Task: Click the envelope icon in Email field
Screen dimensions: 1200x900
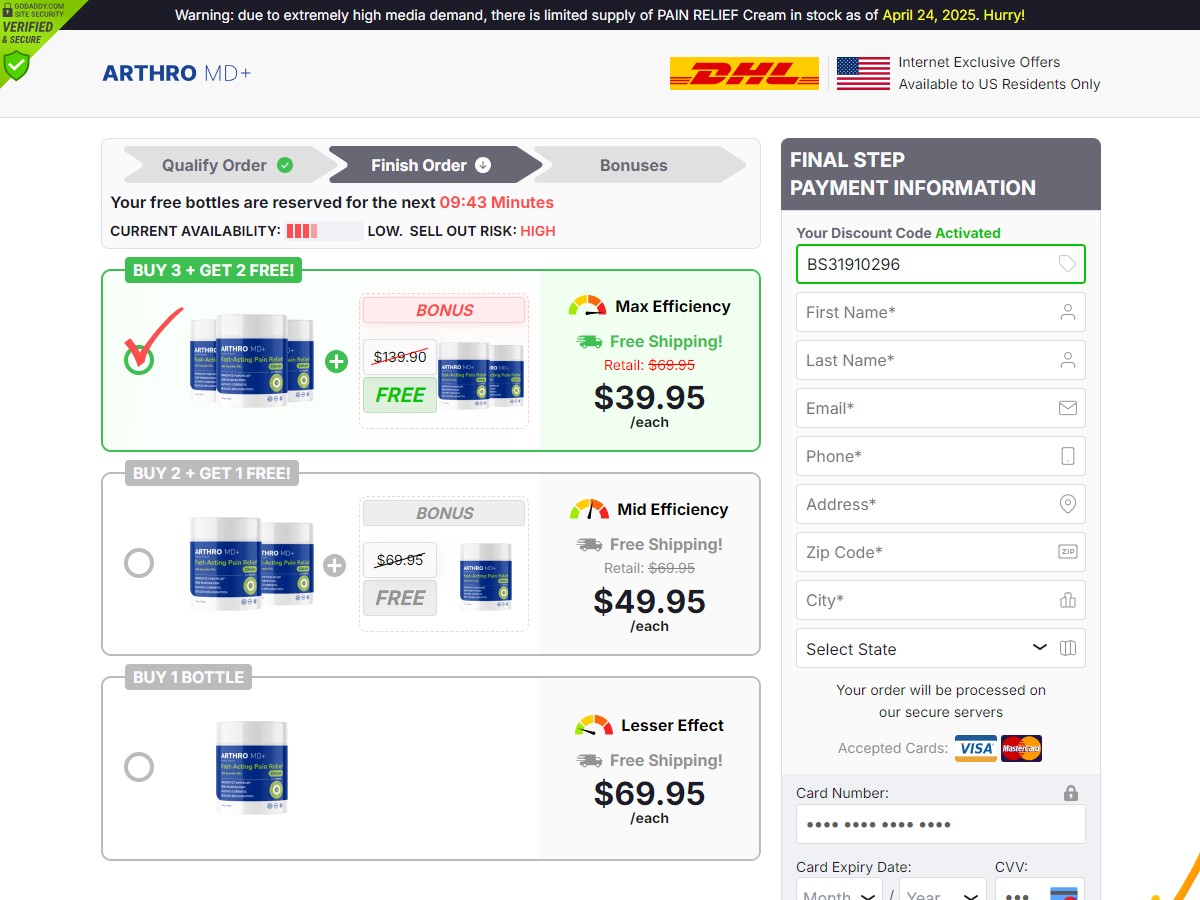Action: pyautogui.click(x=1068, y=408)
